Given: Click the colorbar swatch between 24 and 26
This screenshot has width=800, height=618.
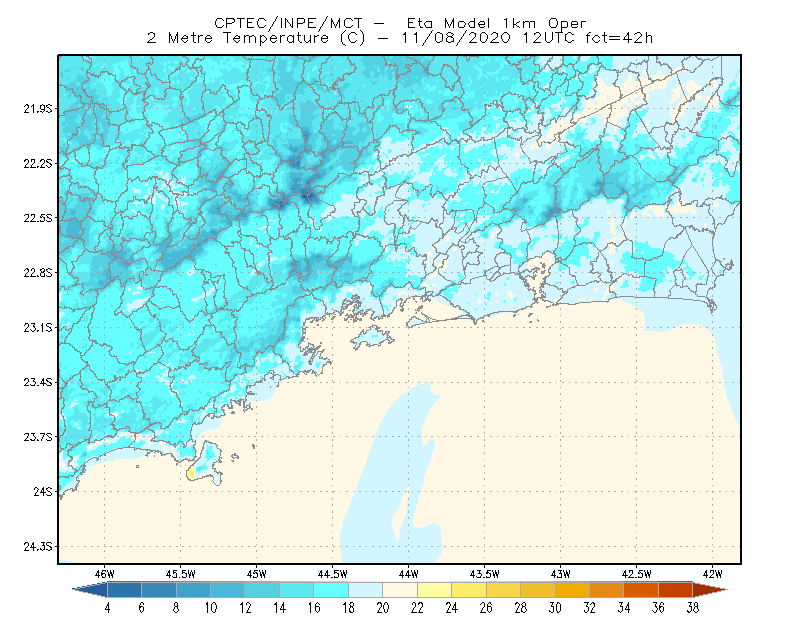Looking at the screenshot, I should 469,590.
